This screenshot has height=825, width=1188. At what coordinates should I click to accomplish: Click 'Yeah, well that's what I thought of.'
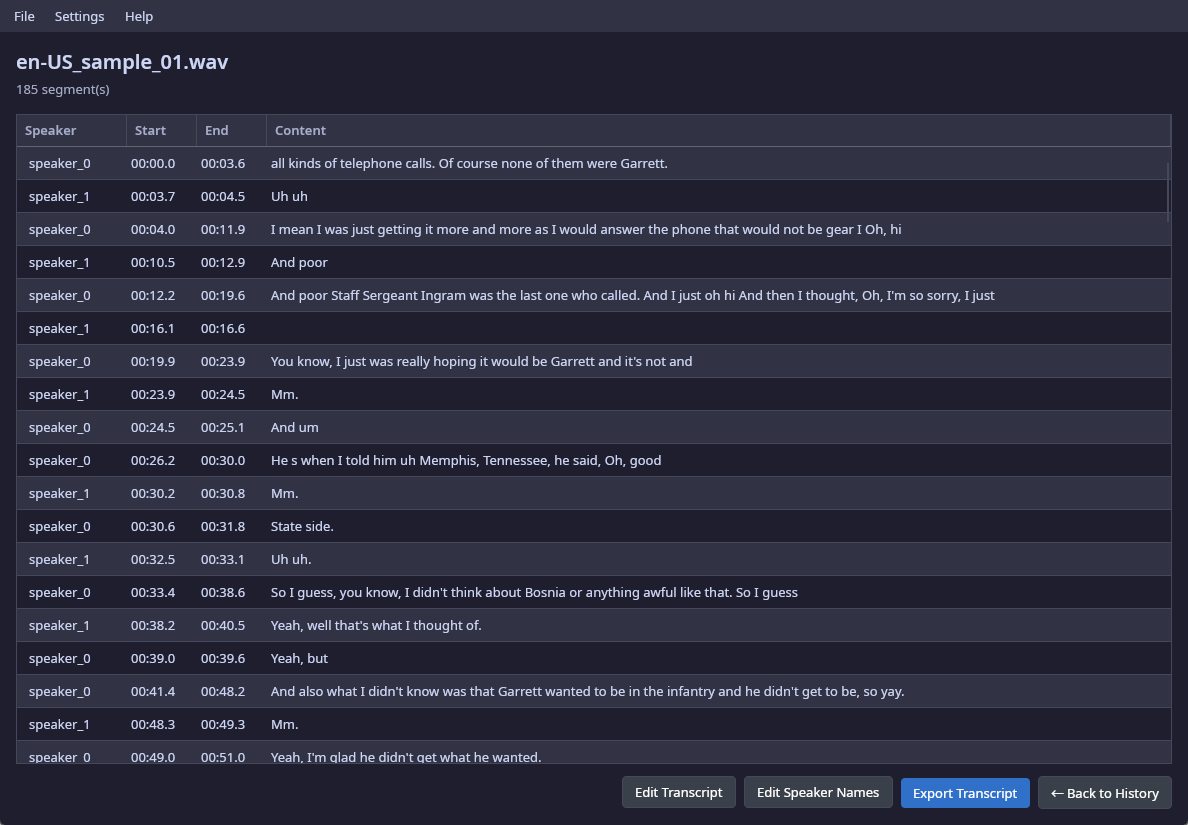(376, 625)
